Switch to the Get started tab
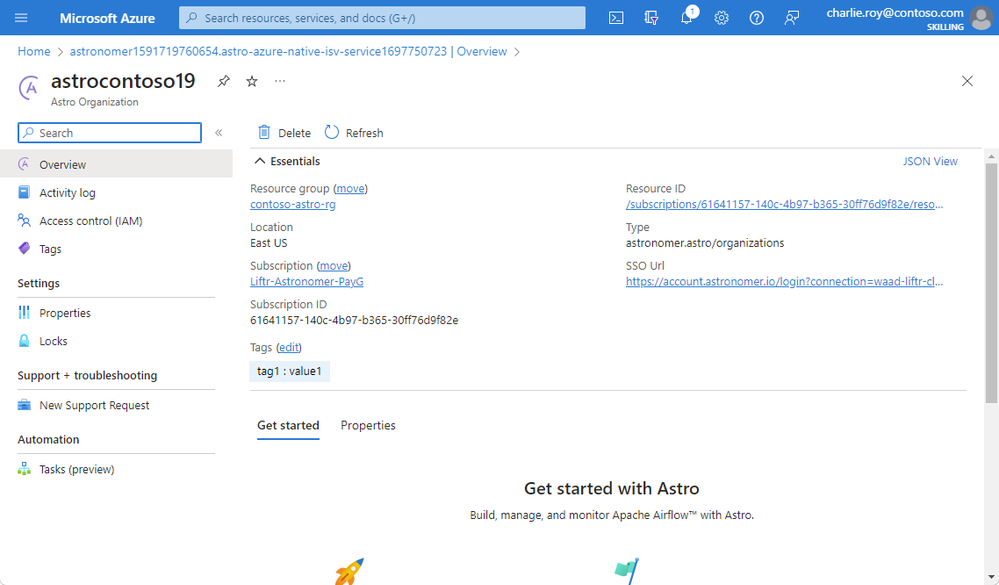 288,425
